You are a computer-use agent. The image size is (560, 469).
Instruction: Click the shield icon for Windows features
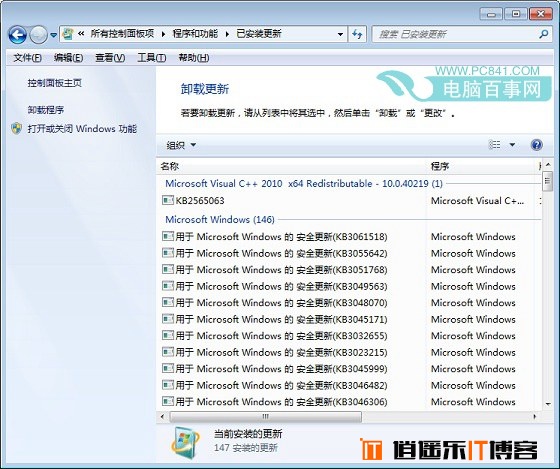[16, 129]
